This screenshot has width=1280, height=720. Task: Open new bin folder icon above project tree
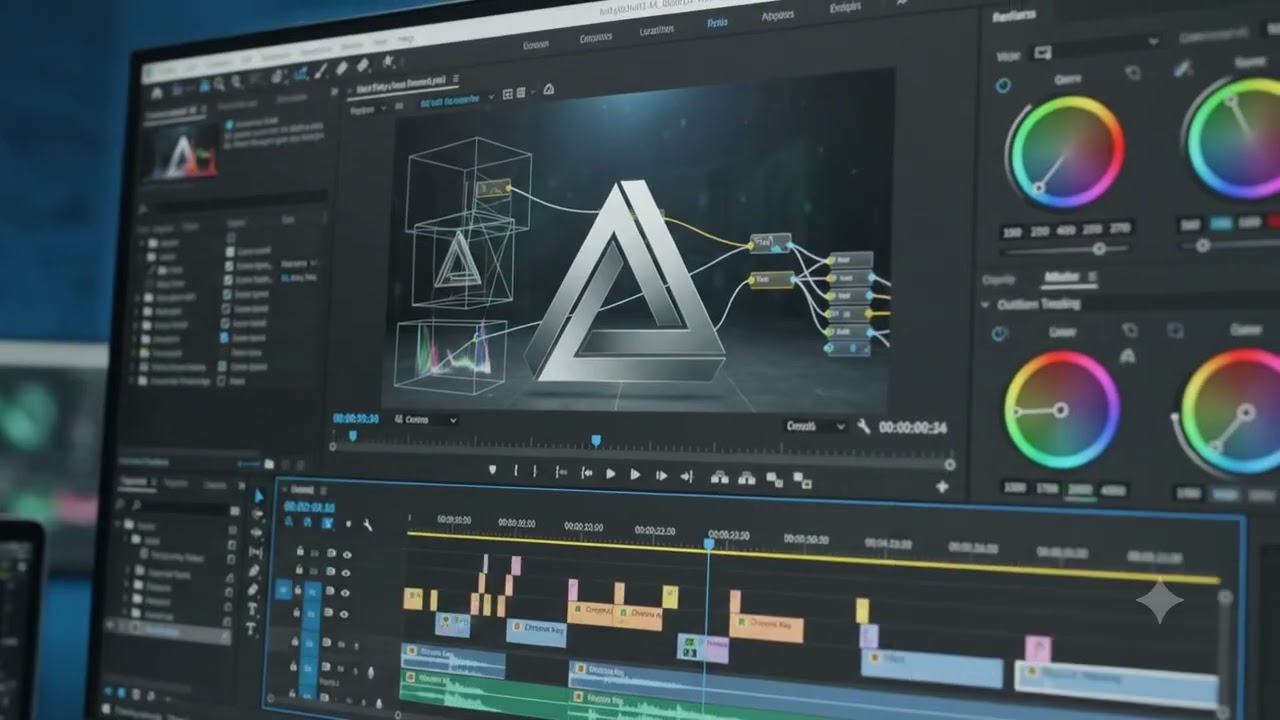click(x=269, y=464)
